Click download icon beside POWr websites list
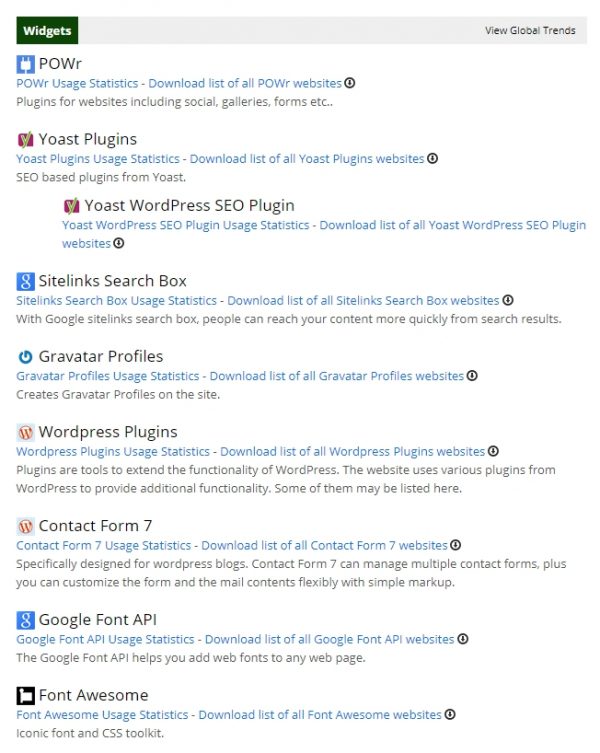The width and height of the screenshot is (600, 753). [350, 83]
